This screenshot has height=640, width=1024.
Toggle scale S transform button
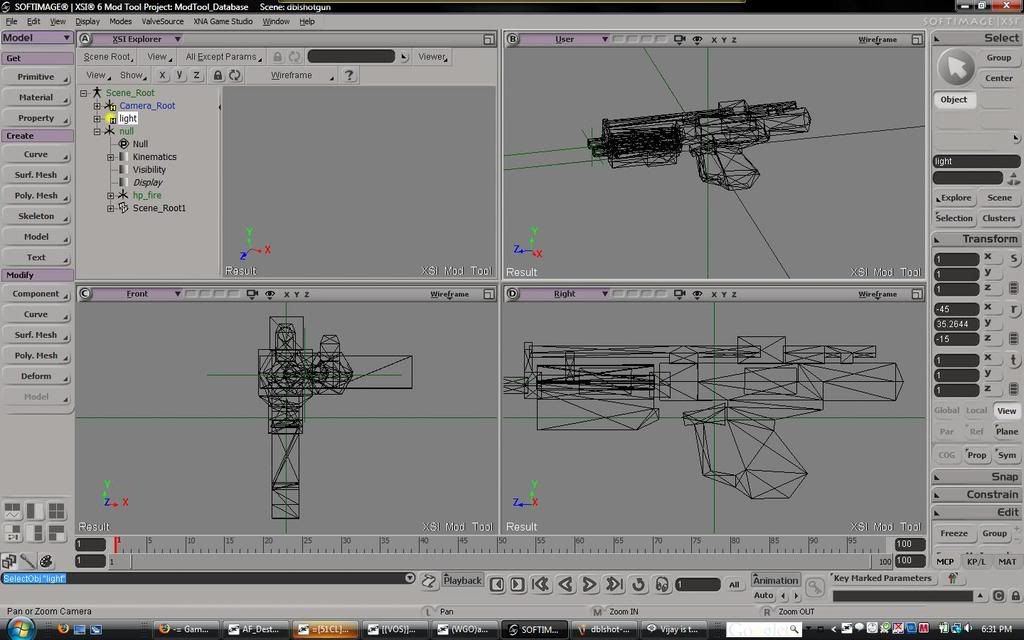(1014, 259)
